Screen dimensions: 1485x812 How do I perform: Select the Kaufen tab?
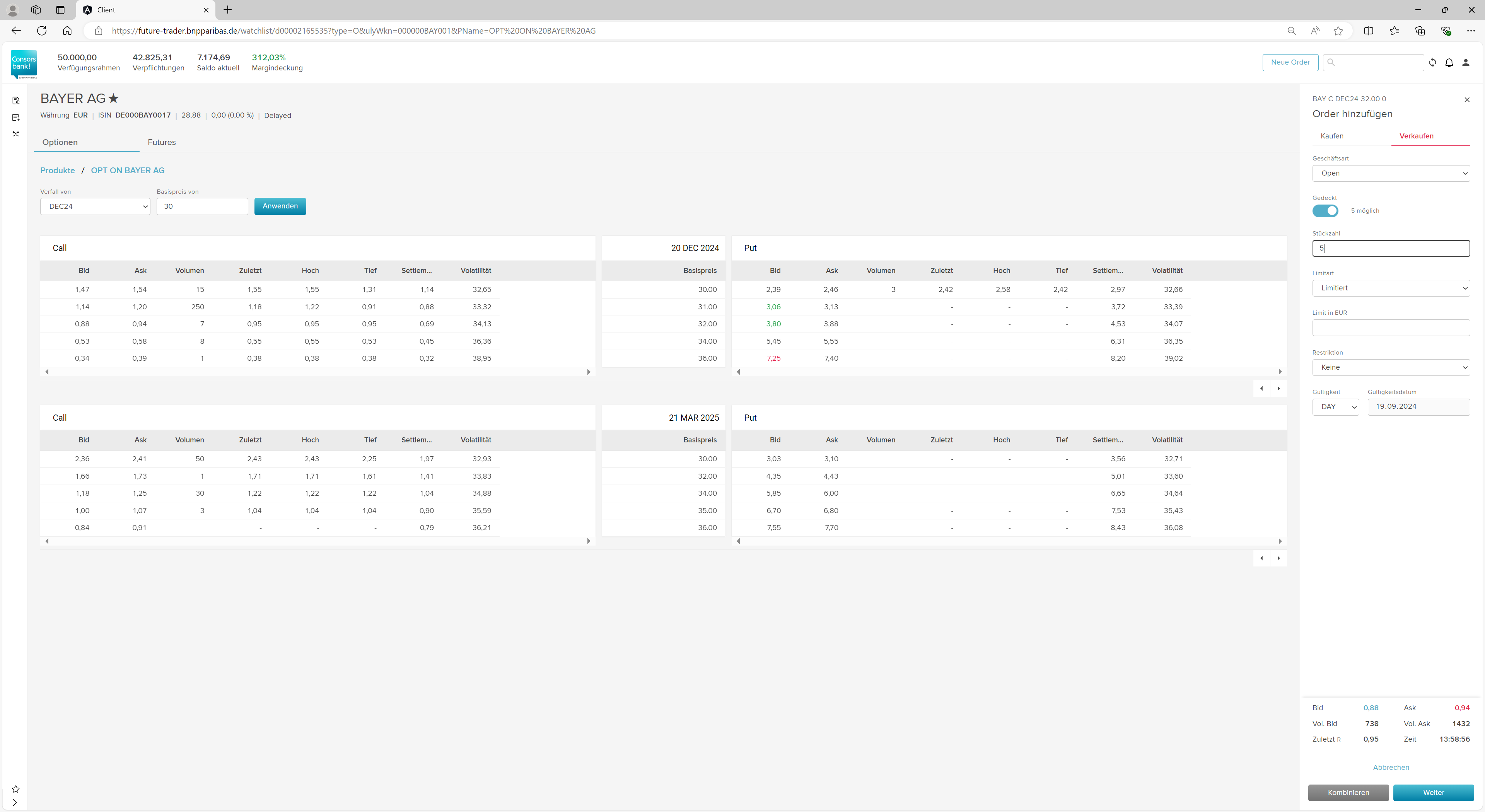tap(1331, 136)
